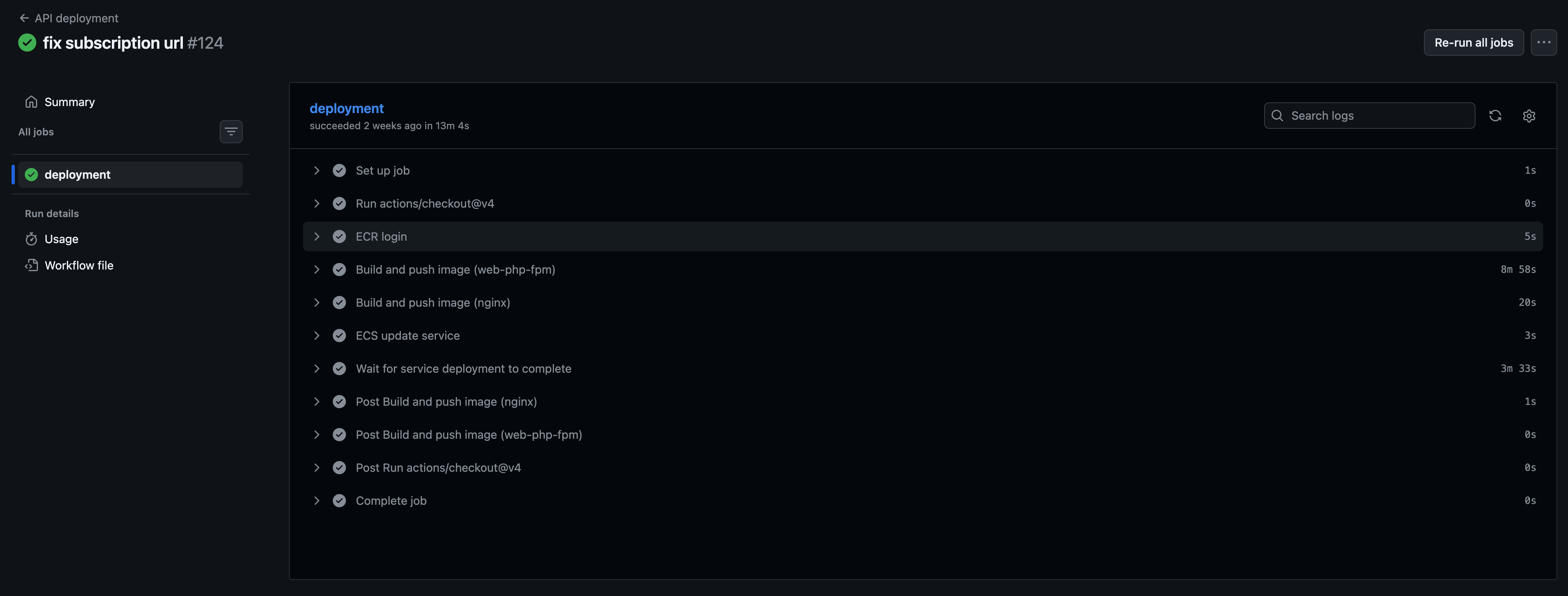This screenshot has width=1568, height=596.
Task: Click the Summary home icon
Action: point(31,102)
